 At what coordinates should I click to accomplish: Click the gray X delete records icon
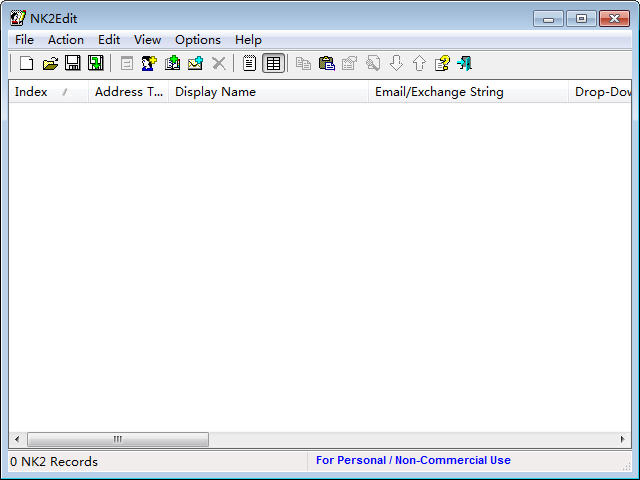(219, 63)
